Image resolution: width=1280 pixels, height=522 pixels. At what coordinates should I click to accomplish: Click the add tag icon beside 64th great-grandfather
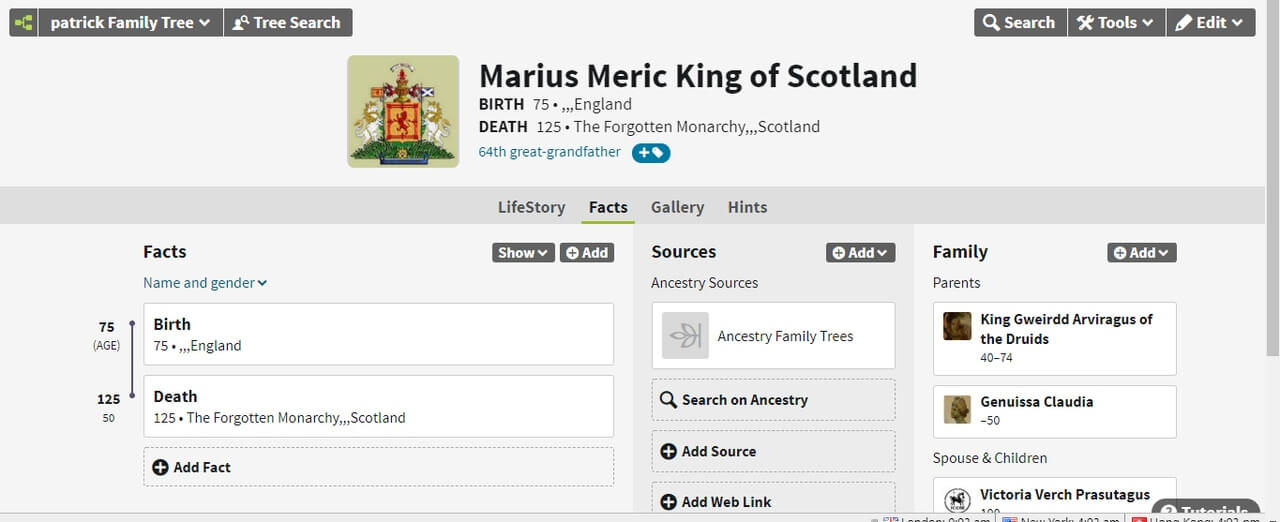(x=651, y=153)
